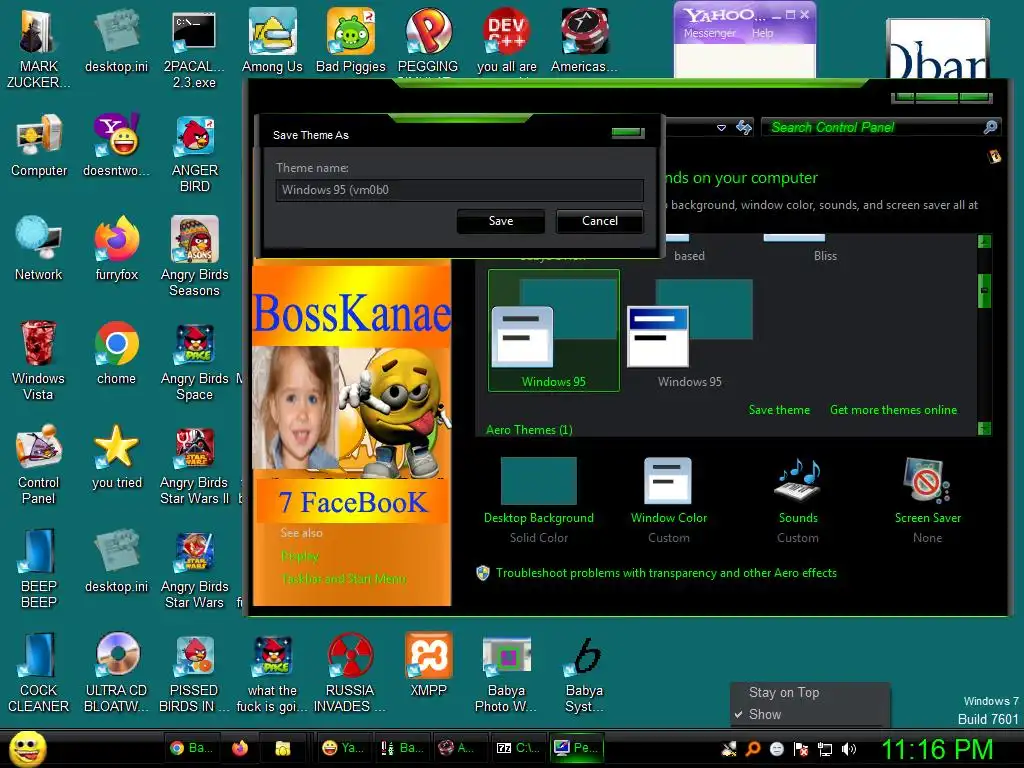This screenshot has width=1024, height=768.
Task: Cancel the Save Theme As dialog
Action: click(600, 221)
